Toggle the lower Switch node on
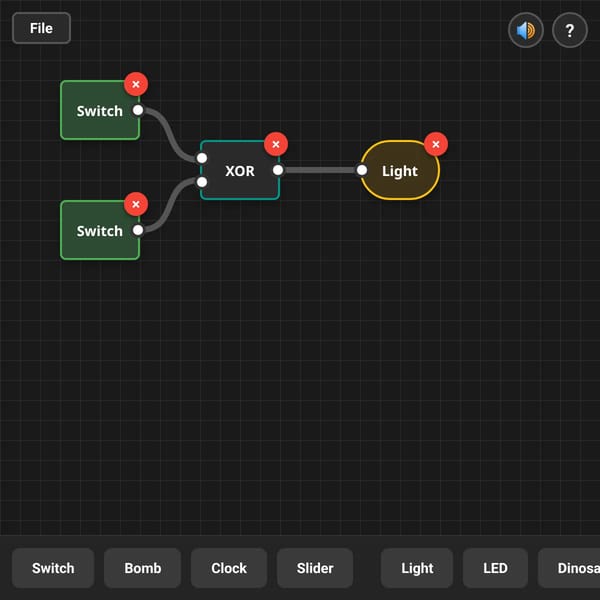 tap(99, 230)
